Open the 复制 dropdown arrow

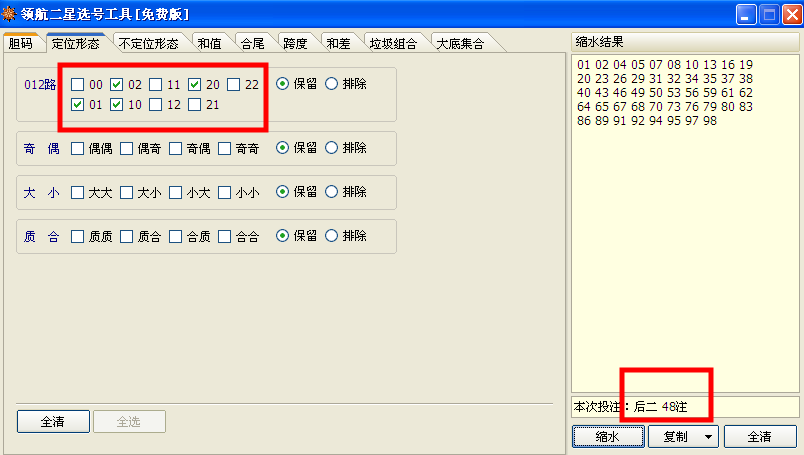pyautogui.click(x=709, y=437)
